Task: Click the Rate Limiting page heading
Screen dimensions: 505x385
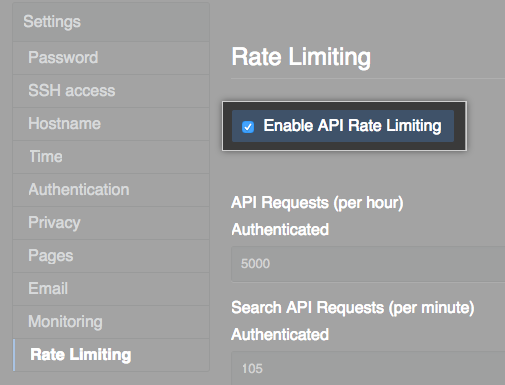Action: point(301,57)
